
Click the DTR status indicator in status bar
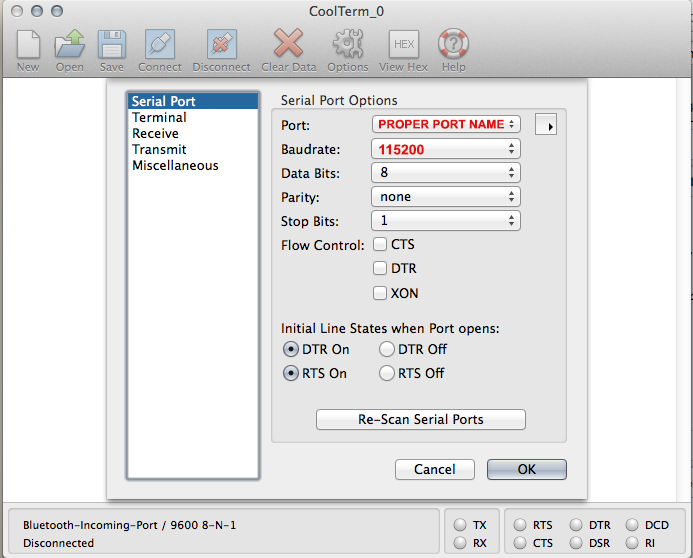click(576, 525)
